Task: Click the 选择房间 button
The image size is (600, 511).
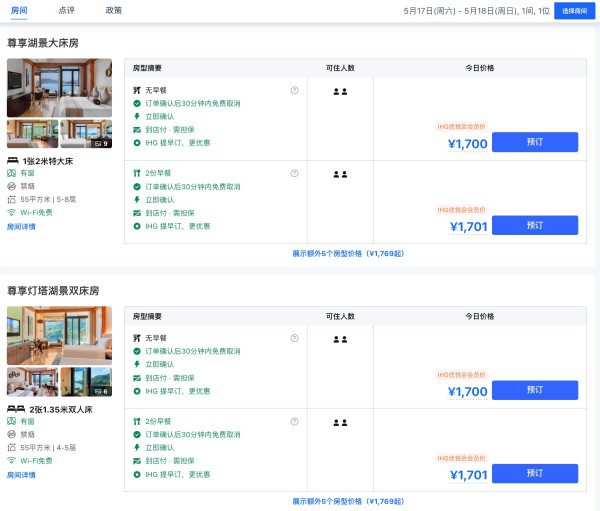Action: (x=574, y=11)
